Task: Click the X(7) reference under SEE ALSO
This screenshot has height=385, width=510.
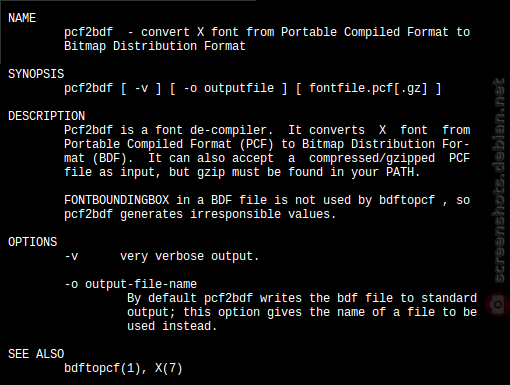Action: point(169,368)
